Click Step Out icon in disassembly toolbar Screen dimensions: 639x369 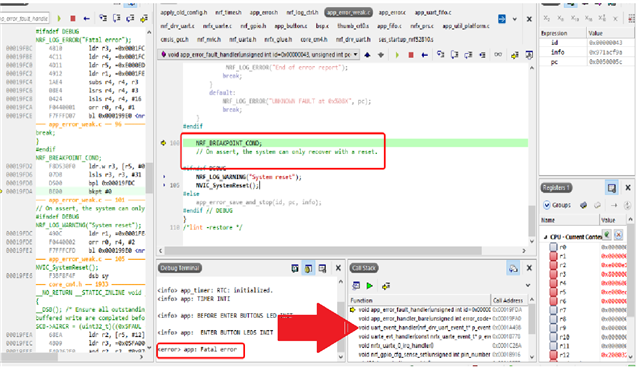[130, 18]
